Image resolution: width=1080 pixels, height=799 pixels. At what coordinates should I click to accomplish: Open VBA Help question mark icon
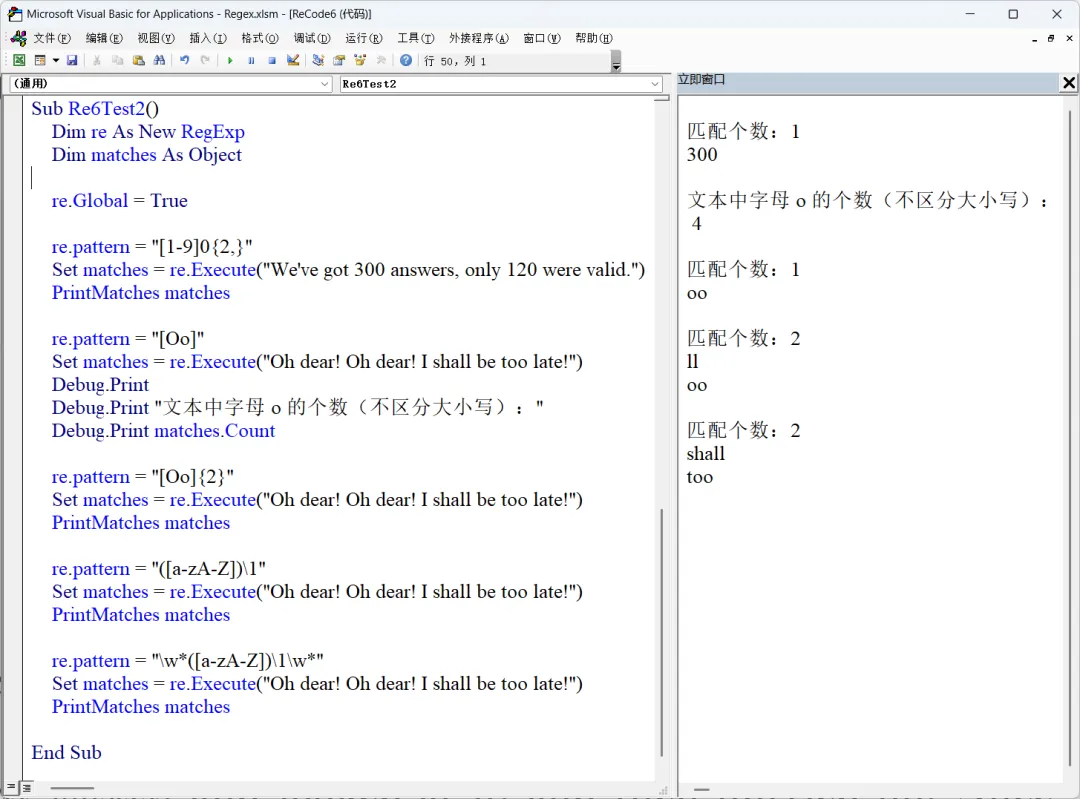click(x=406, y=61)
